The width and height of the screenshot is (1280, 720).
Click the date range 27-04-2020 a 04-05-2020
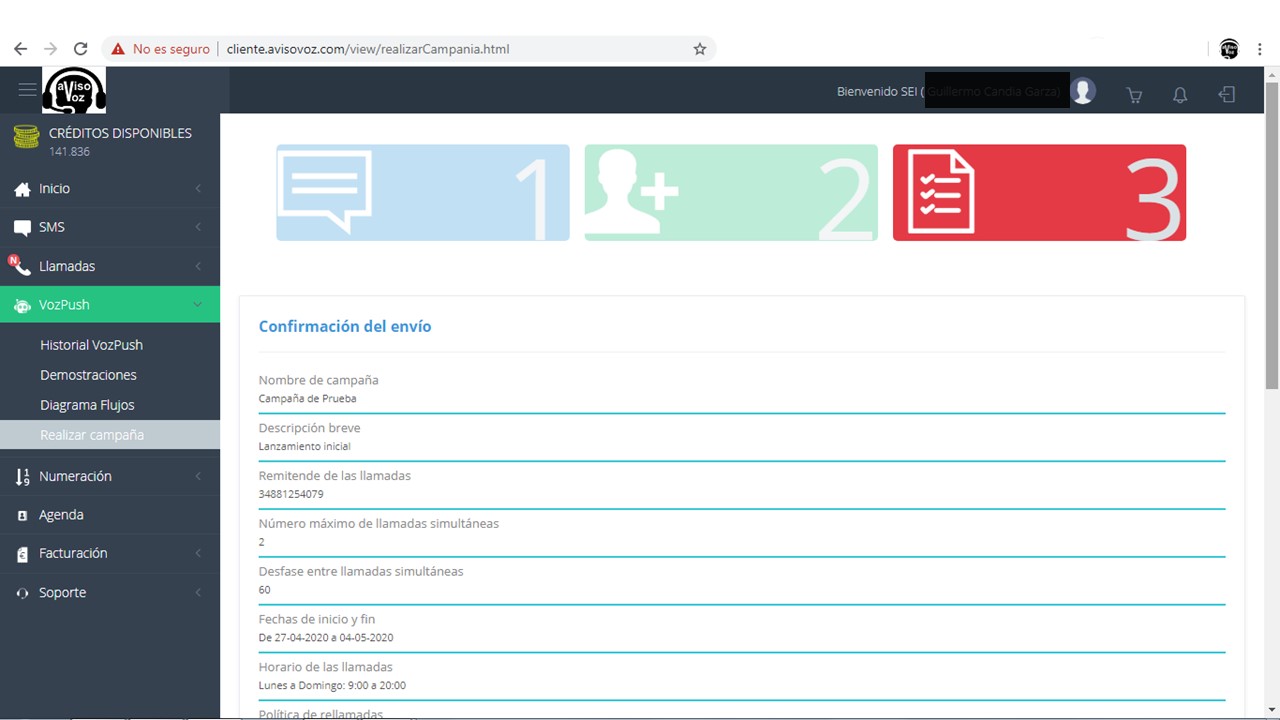[326, 638]
